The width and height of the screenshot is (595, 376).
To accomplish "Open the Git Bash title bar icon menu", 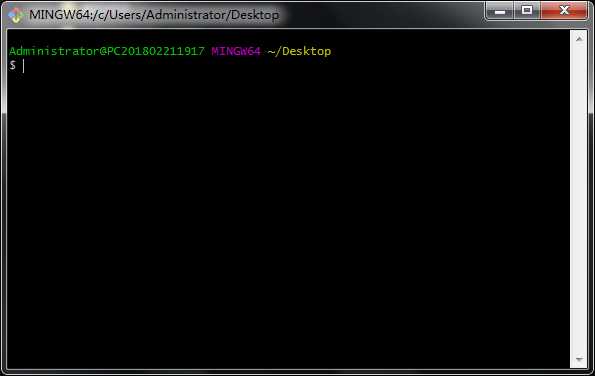I will coord(16,15).
